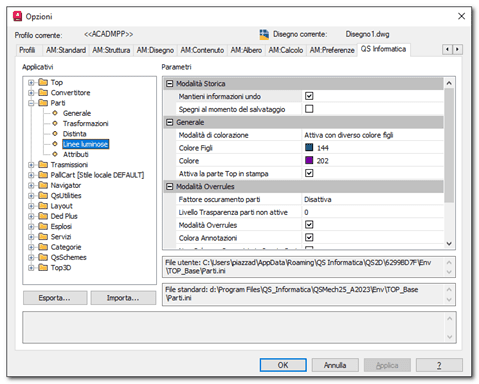Click the diamond icon next to Attributi
This screenshot has width=479, height=384.
(55, 154)
